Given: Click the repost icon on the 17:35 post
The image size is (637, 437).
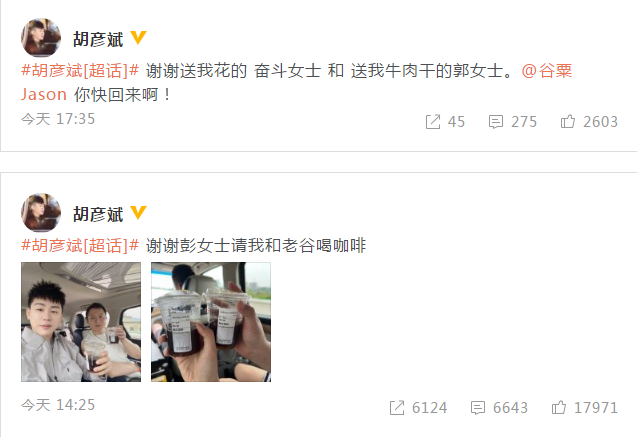Looking at the screenshot, I should pyautogui.click(x=433, y=122).
